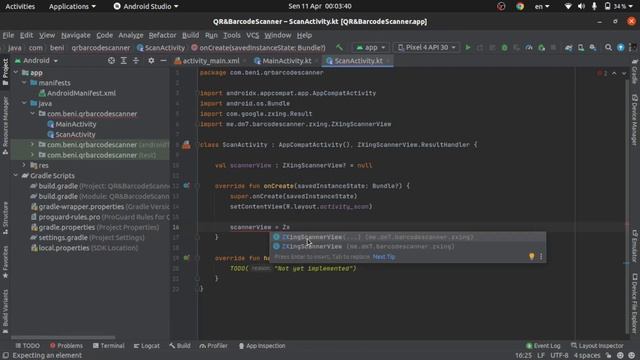The image size is (640, 360).
Task: Click the volume icon in system tray
Action: pyautogui.click(x=581, y=7)
